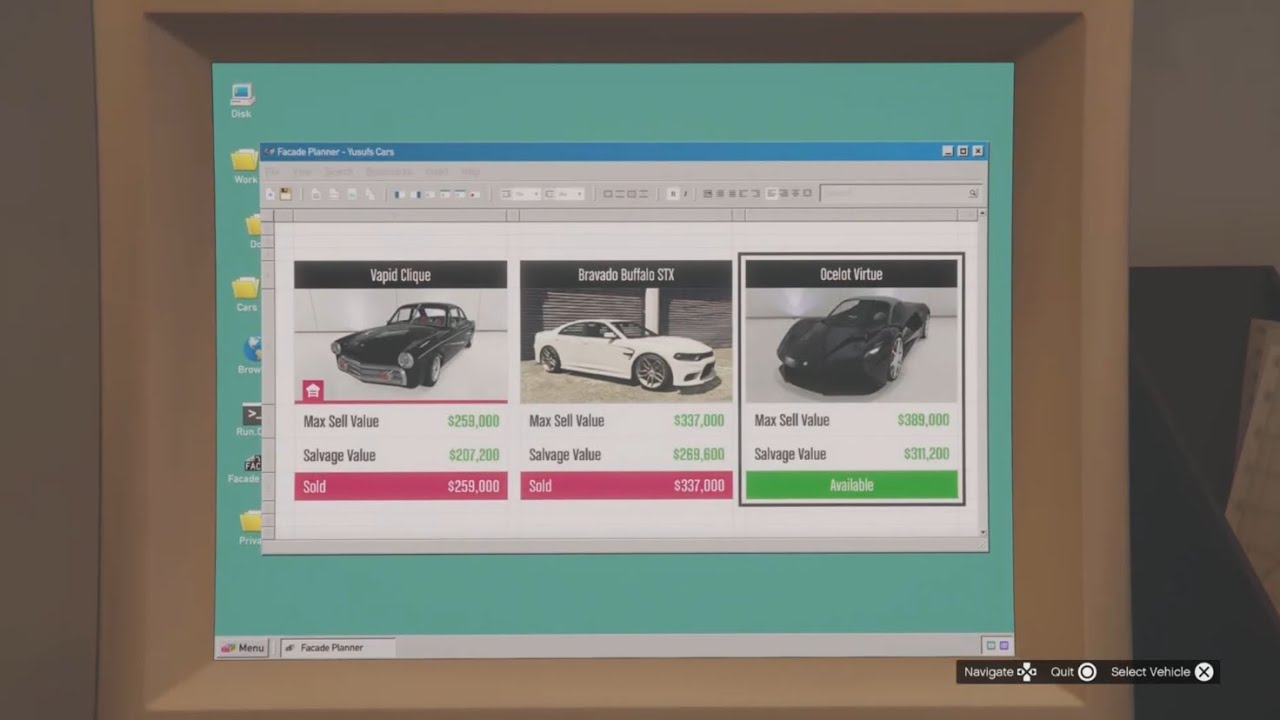
Task: Open the Help menu
Action: (x=470, y=172)
